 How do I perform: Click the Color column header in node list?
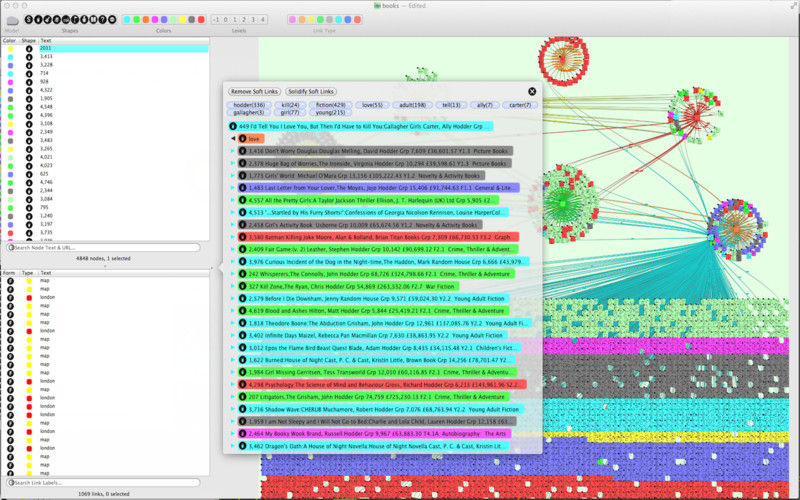[10, 40]
